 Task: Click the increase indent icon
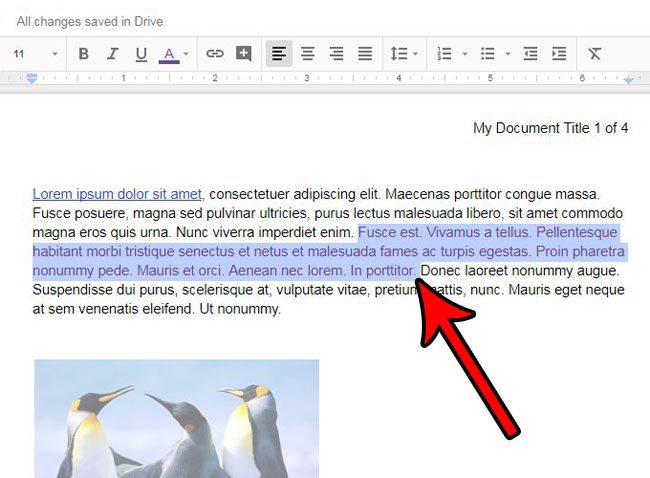click(558, 54)
